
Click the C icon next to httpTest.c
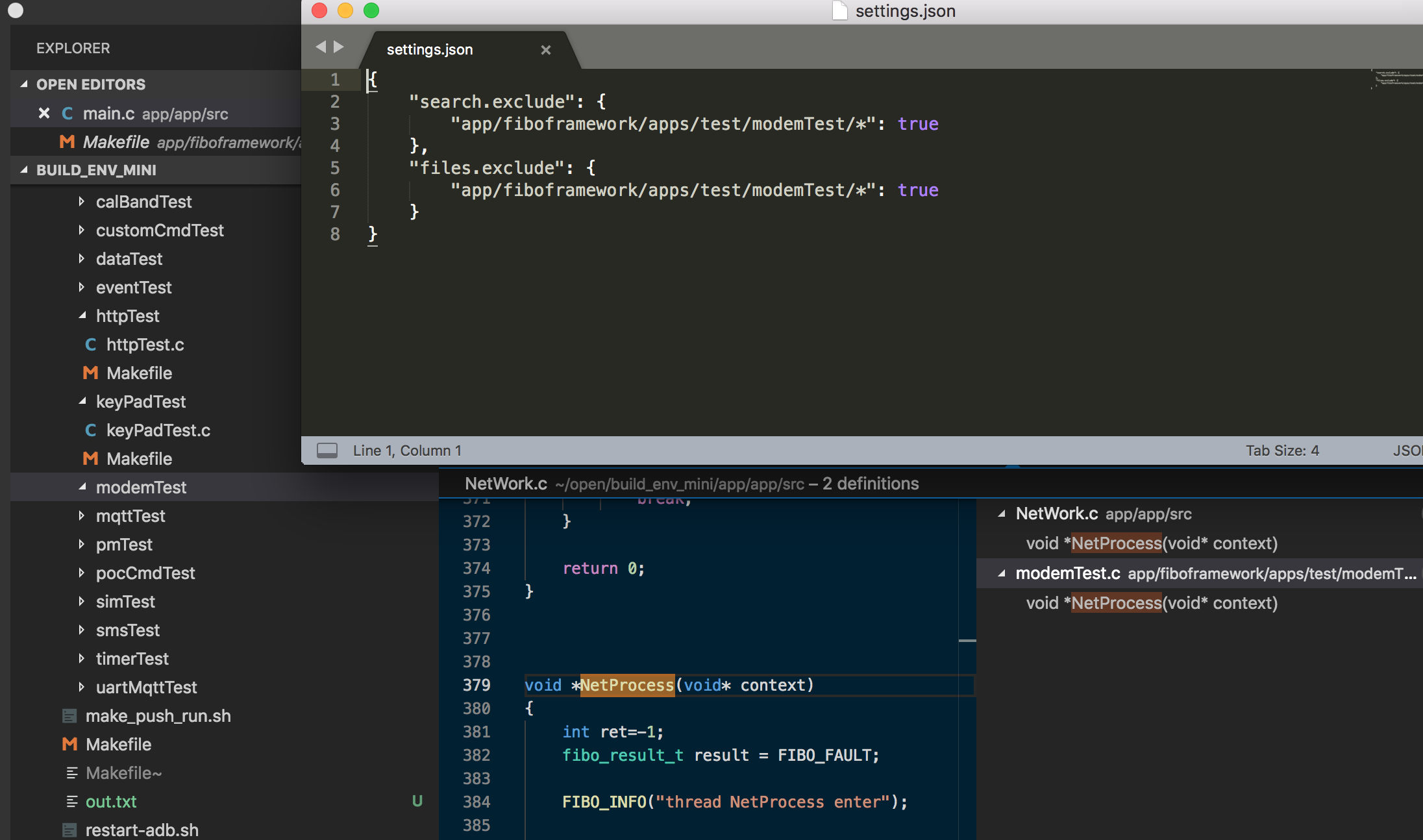[91, 345]
